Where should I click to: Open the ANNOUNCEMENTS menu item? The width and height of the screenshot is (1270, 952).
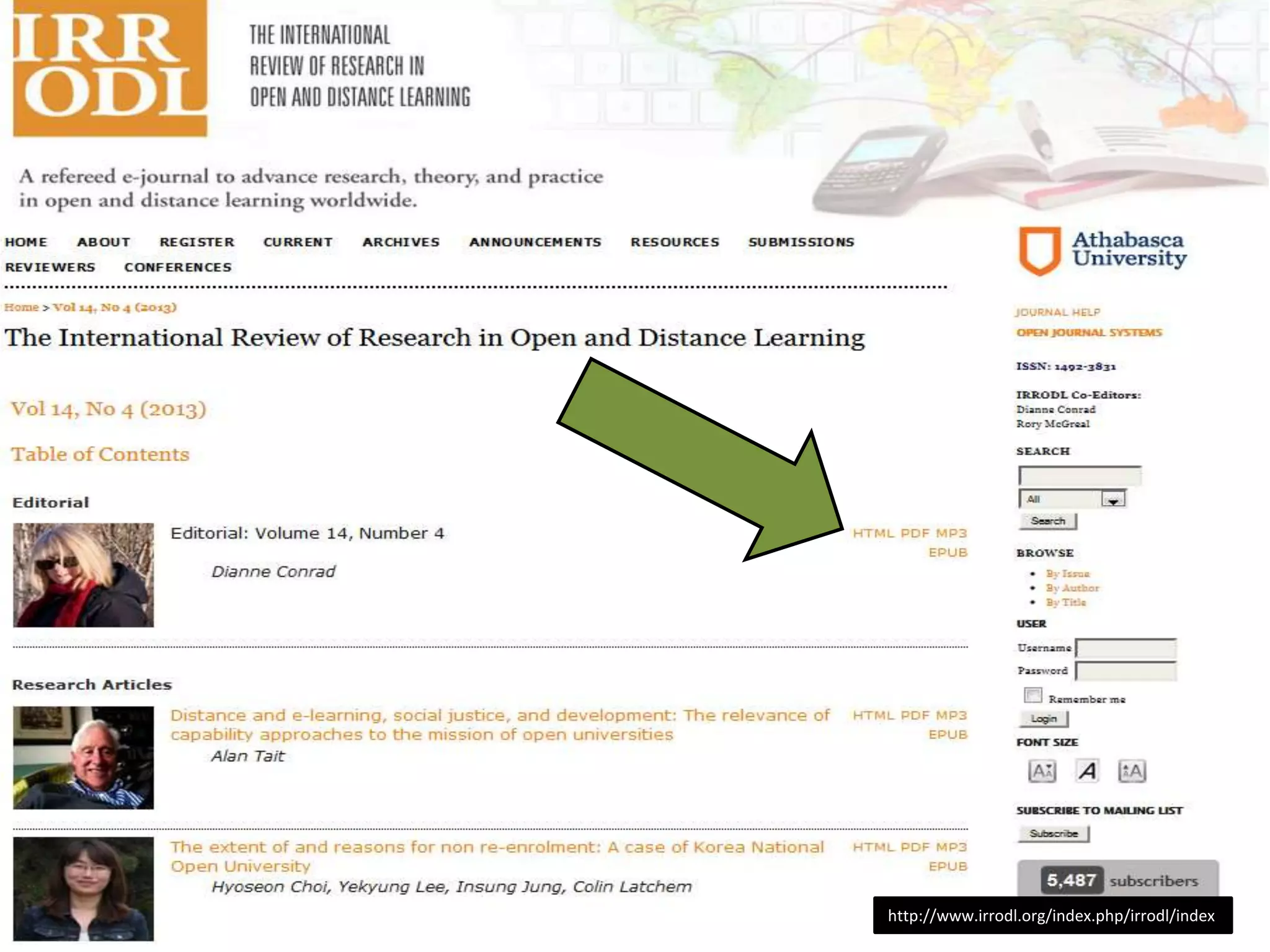click(535, 242)
